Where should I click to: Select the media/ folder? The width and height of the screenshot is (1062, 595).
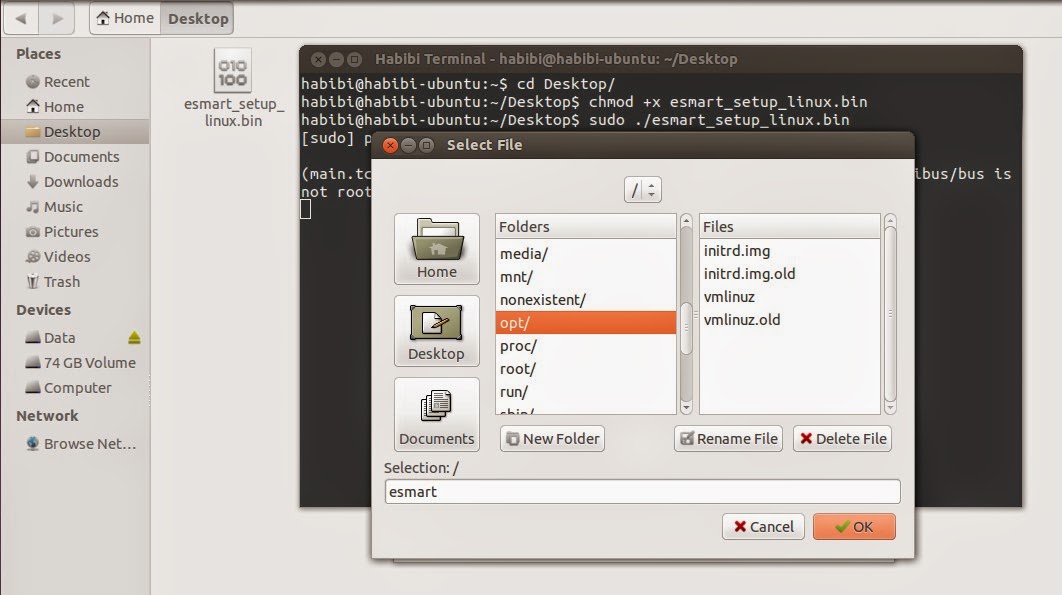click(x=586, y=253)
